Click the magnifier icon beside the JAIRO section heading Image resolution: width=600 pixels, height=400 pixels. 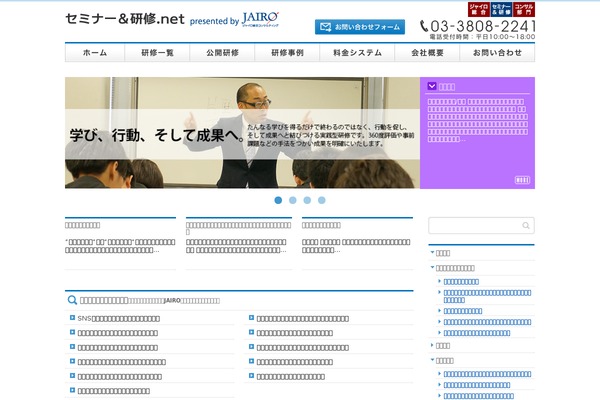[72, 300]
